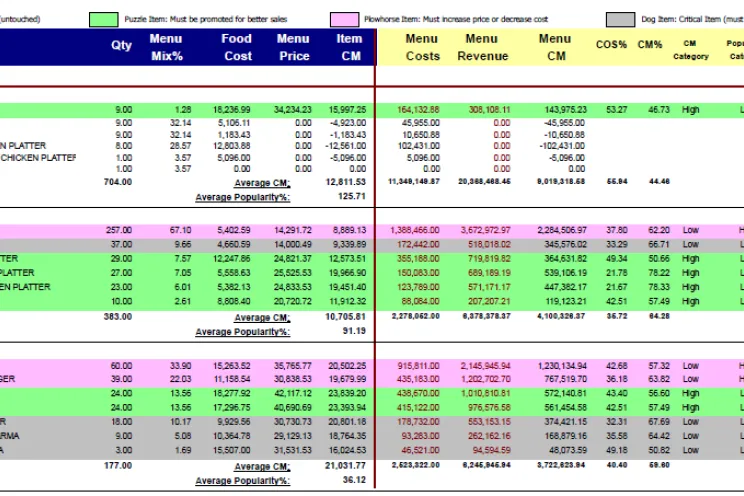Select the total quantity cell 177.00
This screenshot has height=496, width=744.
pos(118,466)
